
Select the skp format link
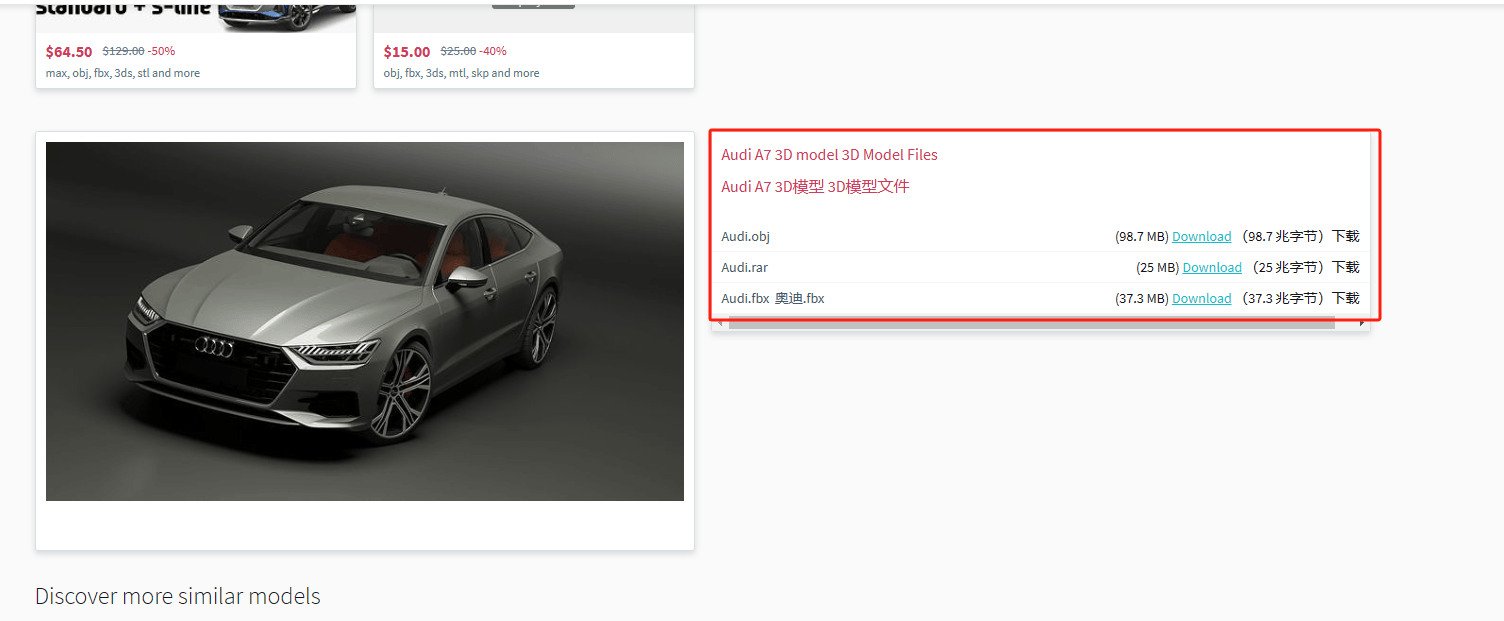click(x=480, y=72)
